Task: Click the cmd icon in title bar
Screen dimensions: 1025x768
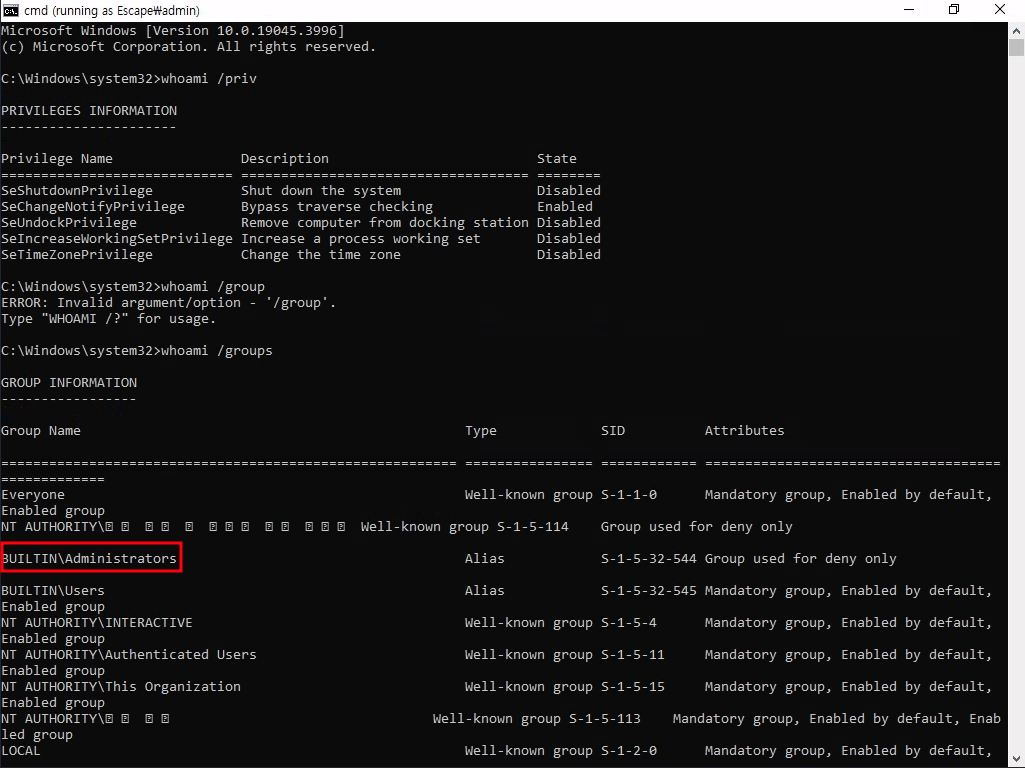Action: point(11,10)
